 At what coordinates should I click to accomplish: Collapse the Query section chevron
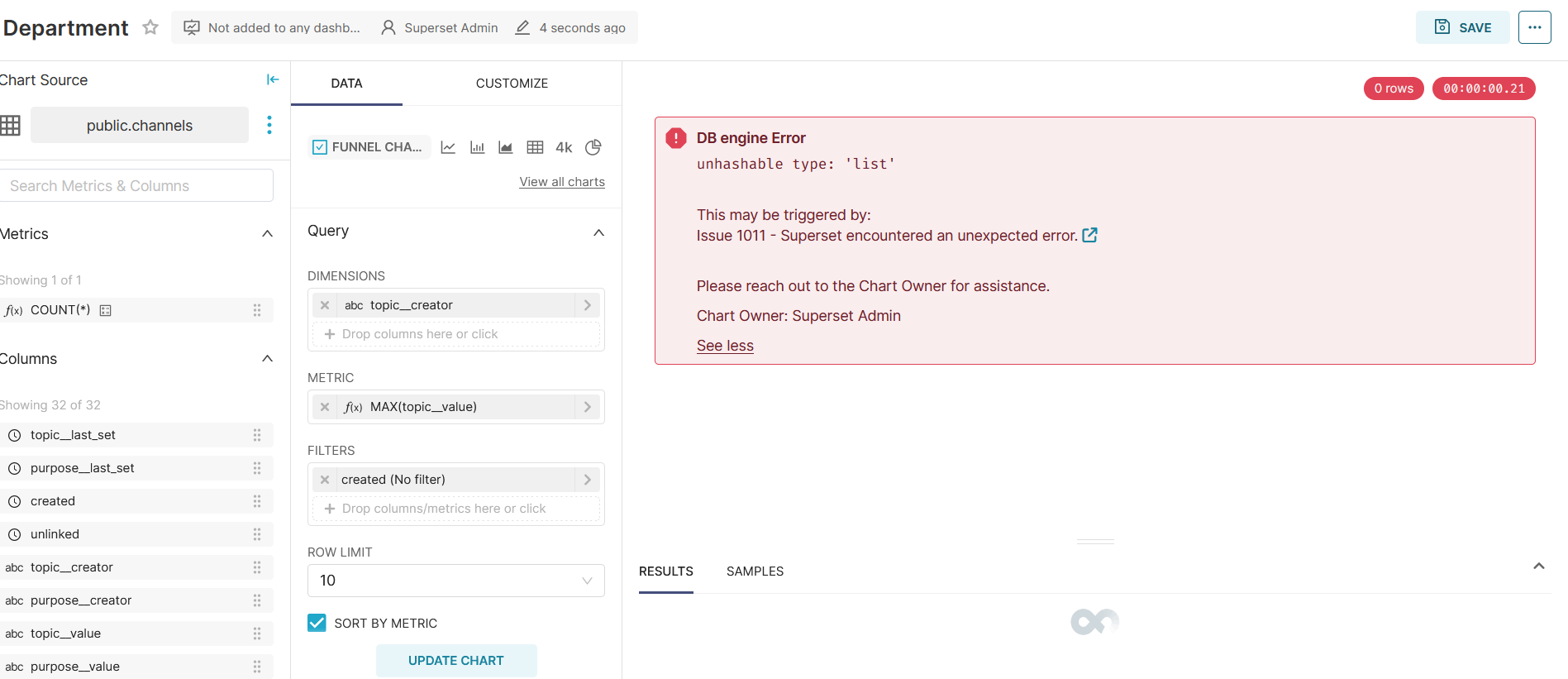click(x=598, y=232)
